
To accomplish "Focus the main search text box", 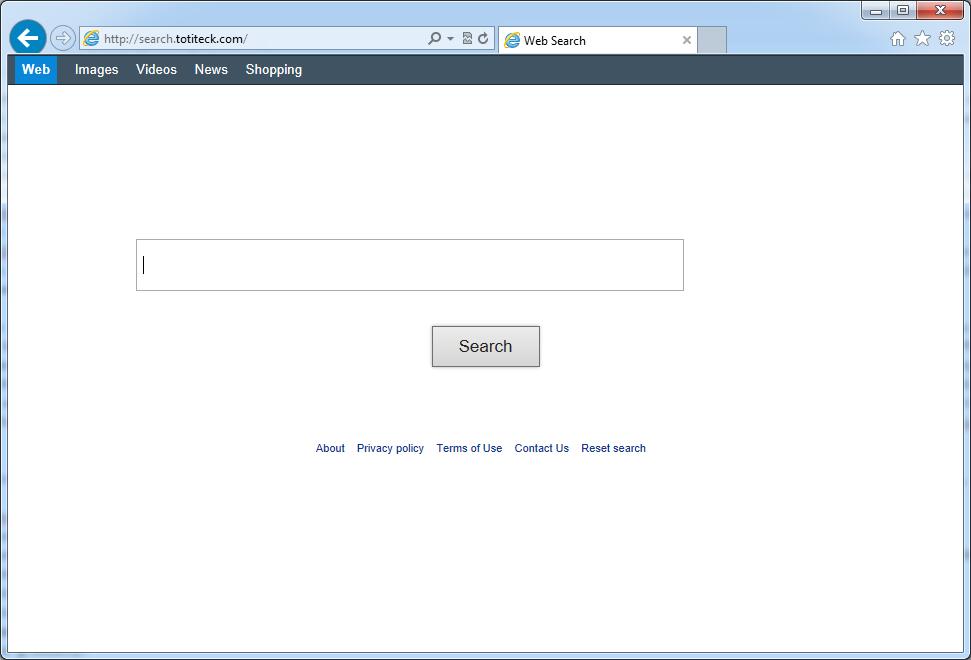I will pyautogui.click(x=410, y=265).
